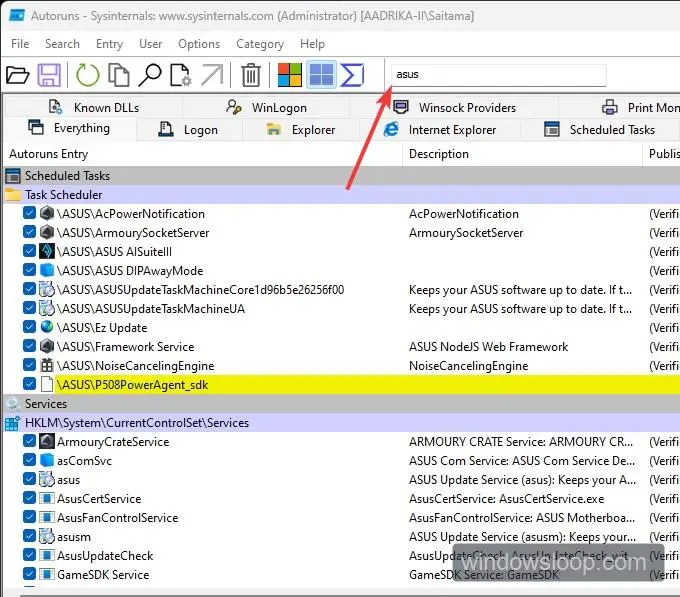Viewport: 680px width, 597px height.
Task: Click the ArmouryCrateService entry icon
Action: 47,441
